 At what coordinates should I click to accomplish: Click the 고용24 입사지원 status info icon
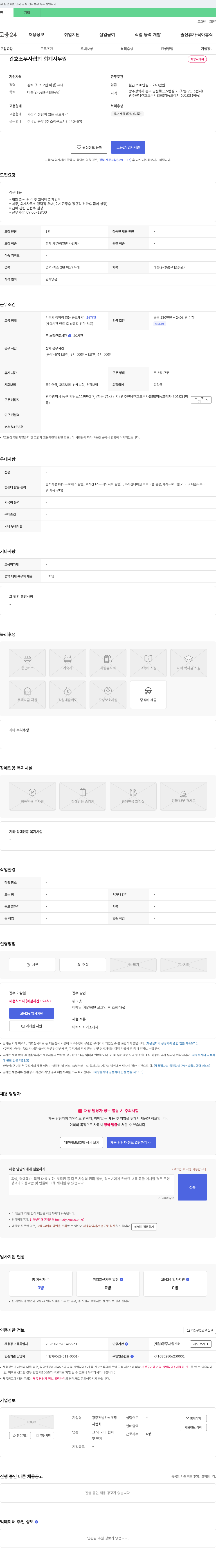coord(187,1279)
